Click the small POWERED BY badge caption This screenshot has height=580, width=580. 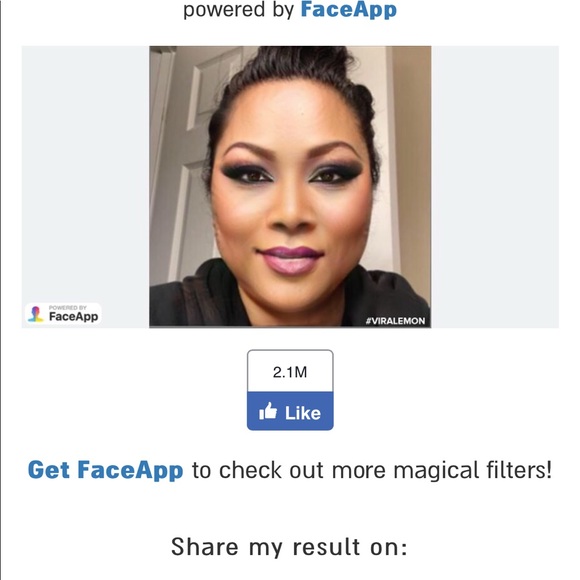click(x=68, y=307)
